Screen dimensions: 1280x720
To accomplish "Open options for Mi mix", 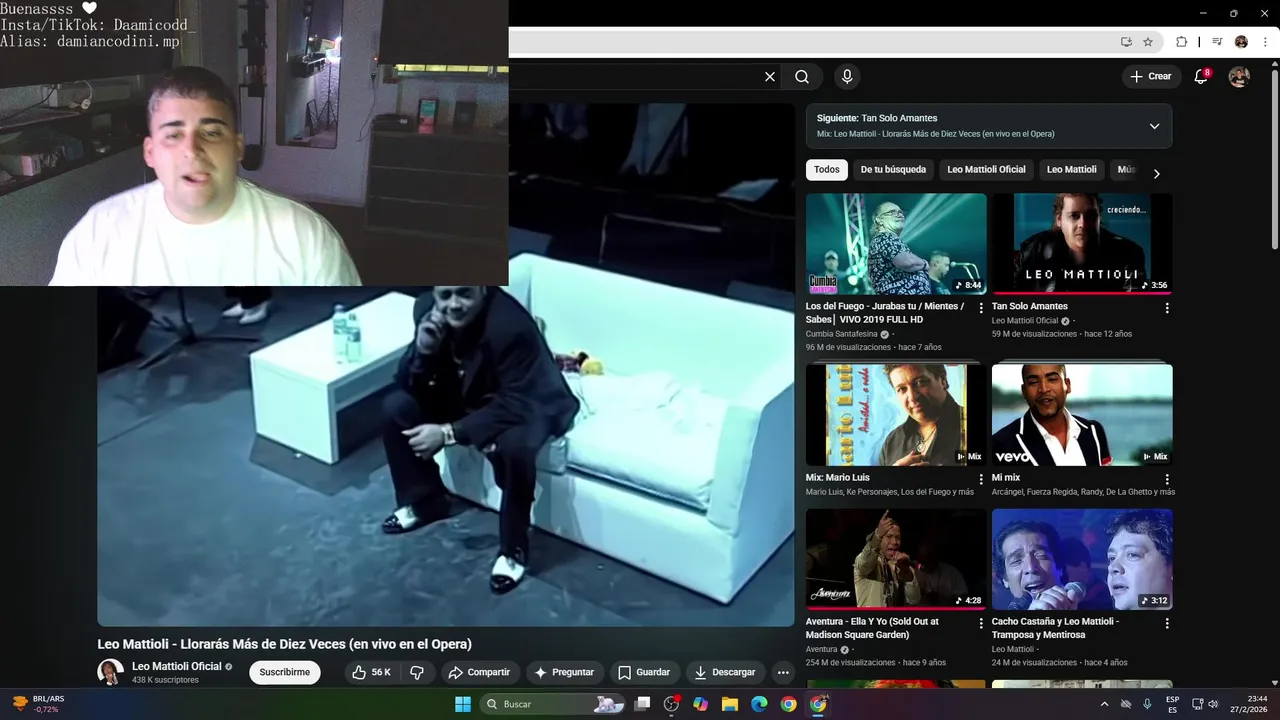I will [1167, 479].
